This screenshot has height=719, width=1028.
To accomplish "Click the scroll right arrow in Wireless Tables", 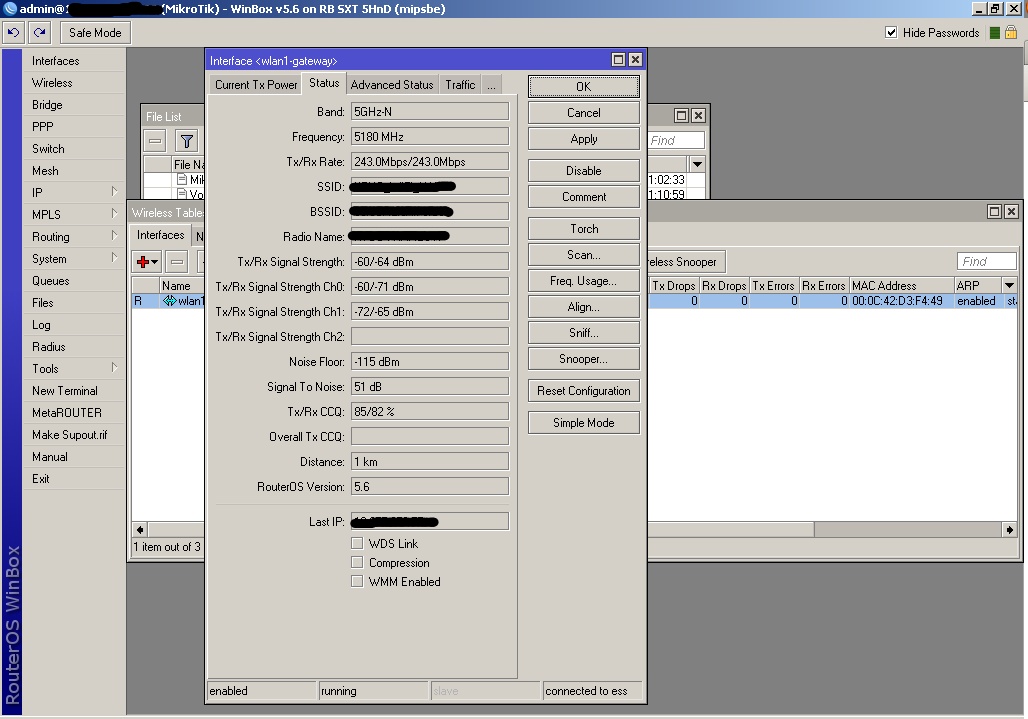I will [x=1010, y=530].
